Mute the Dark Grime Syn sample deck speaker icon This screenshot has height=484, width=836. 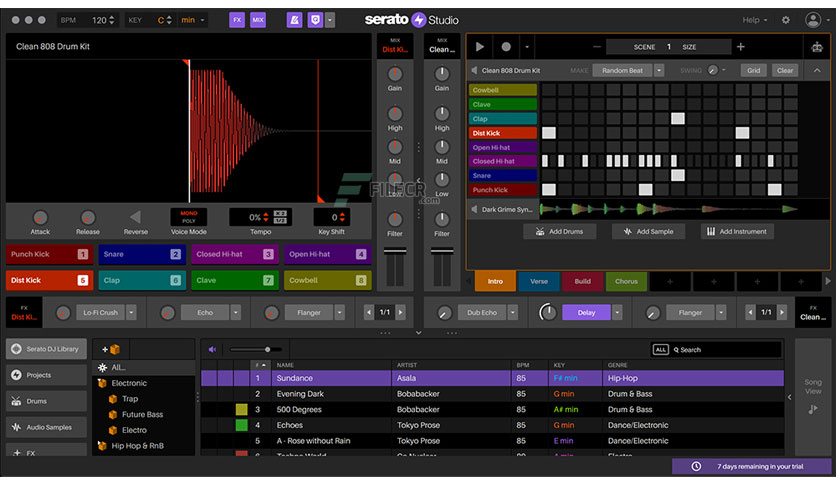click(474, 209)
